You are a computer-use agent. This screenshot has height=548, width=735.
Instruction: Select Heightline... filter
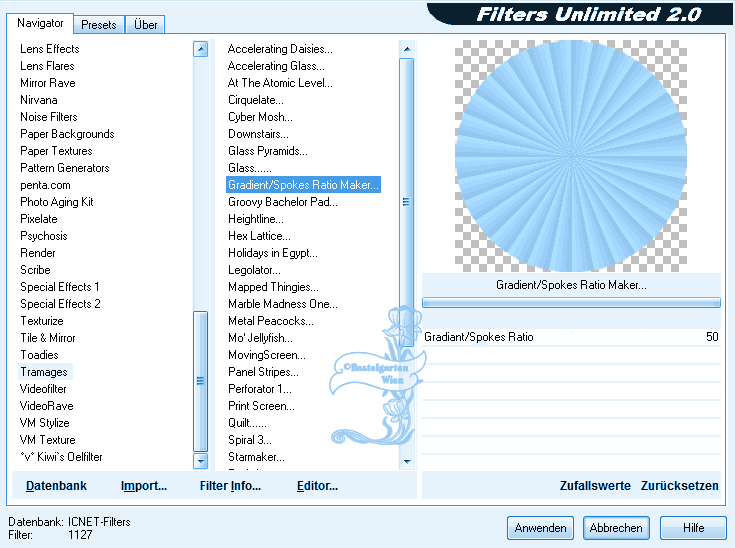[x=256, y=219]
